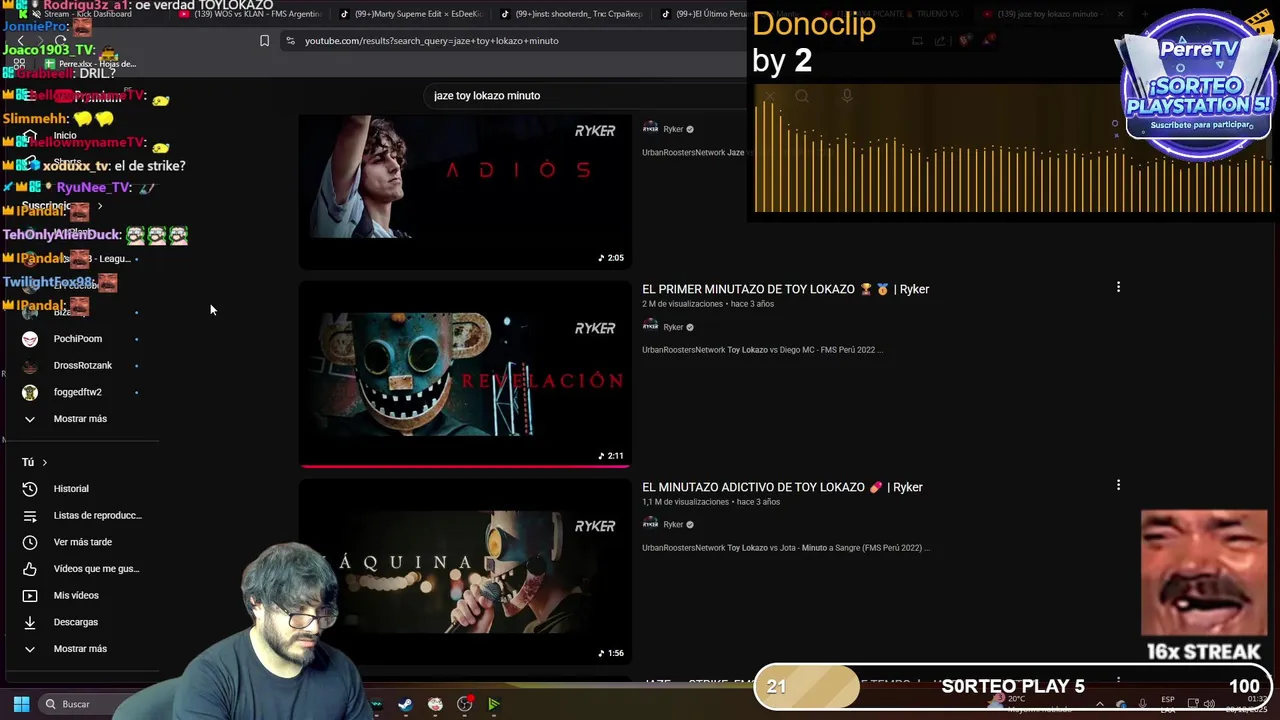Click the YouTube voice search microphone
Screen dimensions: 1280x720
coord(847,95)
